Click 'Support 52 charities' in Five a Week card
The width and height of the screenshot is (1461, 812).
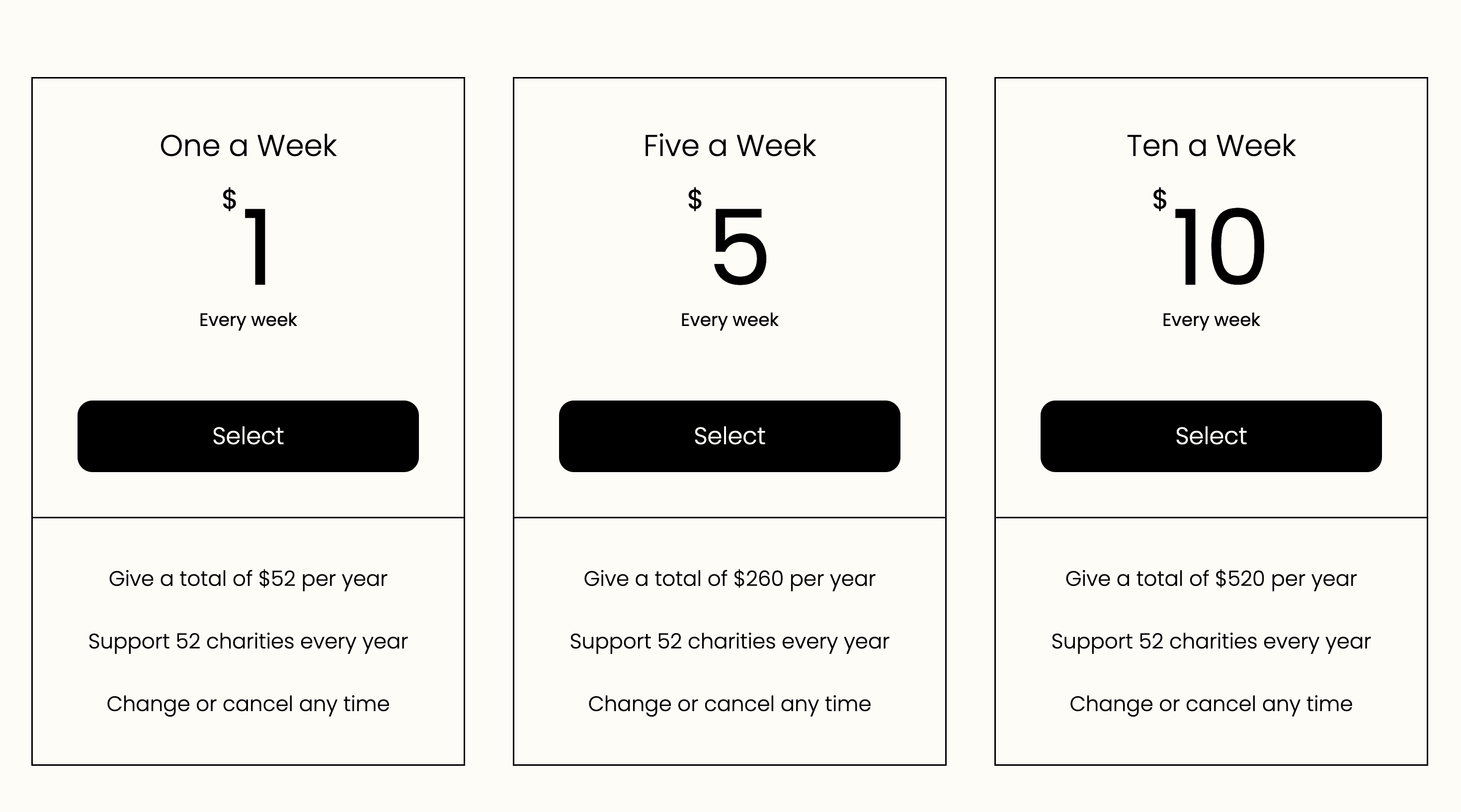[x=730, y=642]
